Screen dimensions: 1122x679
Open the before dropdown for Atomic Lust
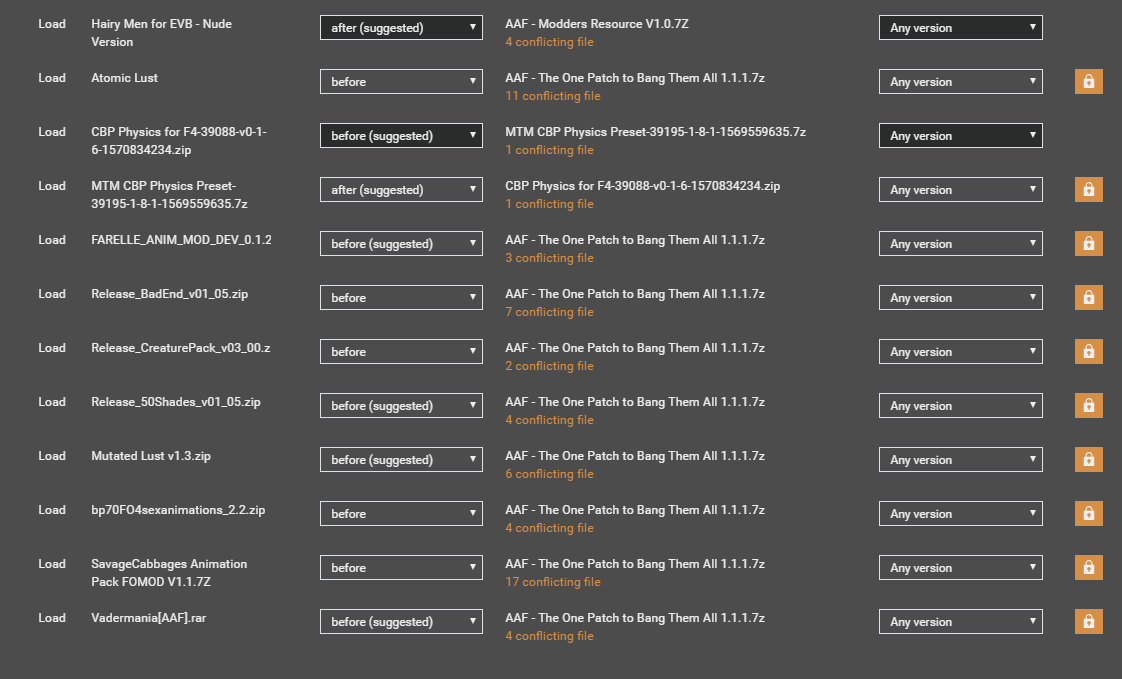pyautogui.click(x=400, y=81)
